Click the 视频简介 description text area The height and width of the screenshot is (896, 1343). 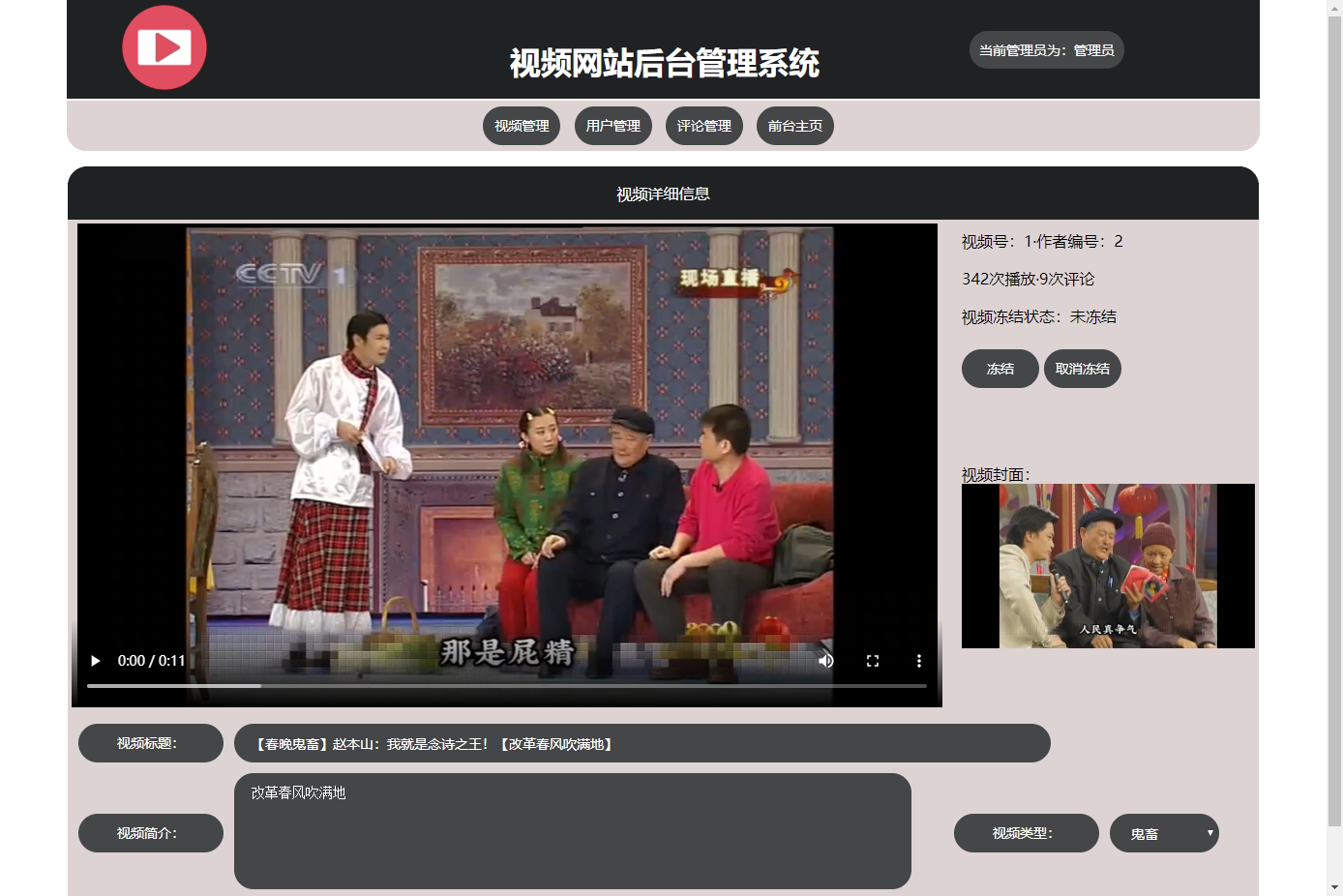[x=573, y=831]
